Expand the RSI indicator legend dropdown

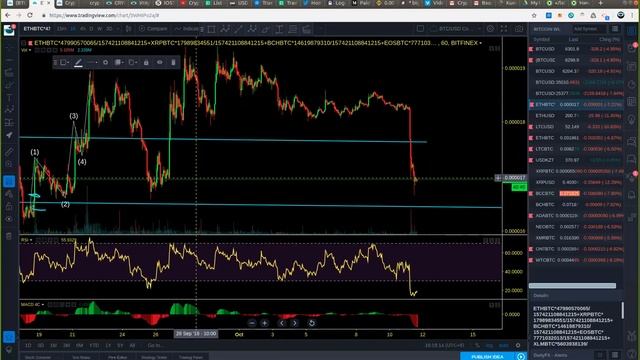(31, 240)
